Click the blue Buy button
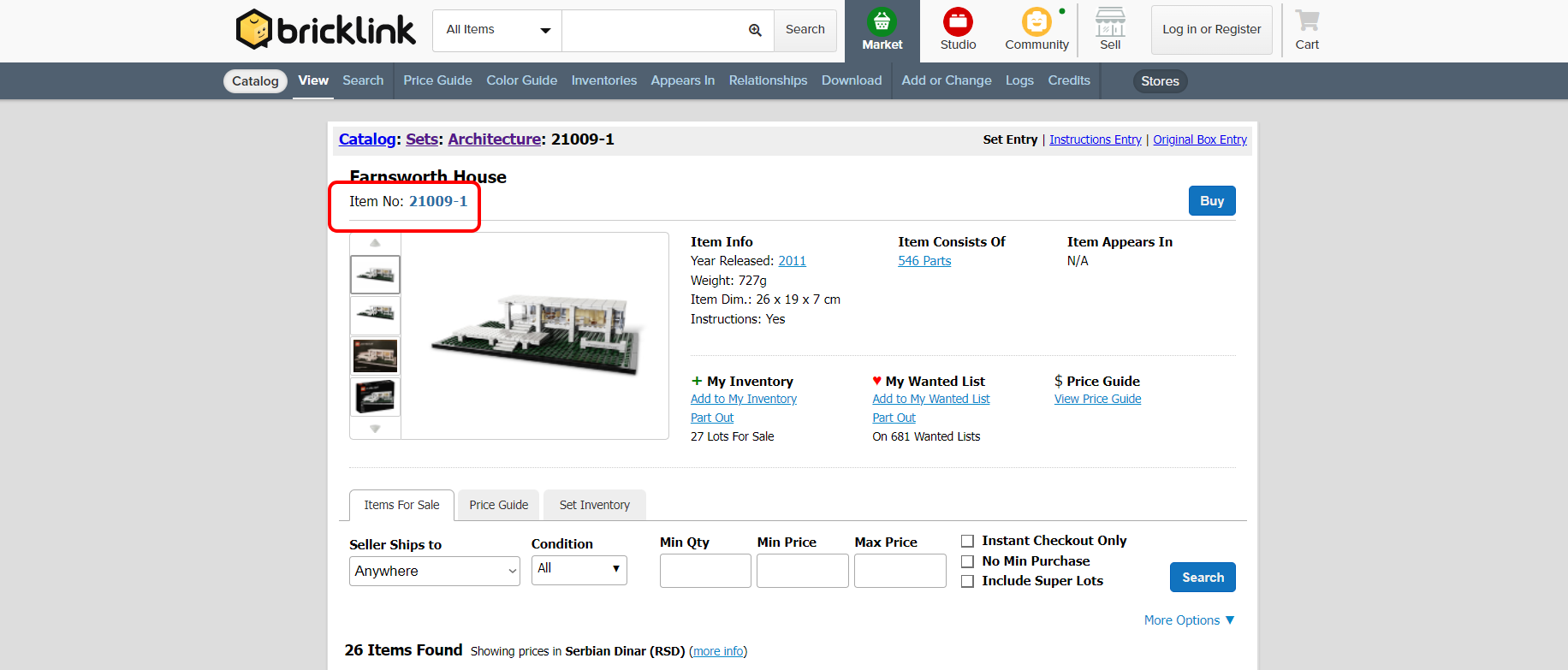Screen dimensions: 1568x670 click(x=1212, y=201)
